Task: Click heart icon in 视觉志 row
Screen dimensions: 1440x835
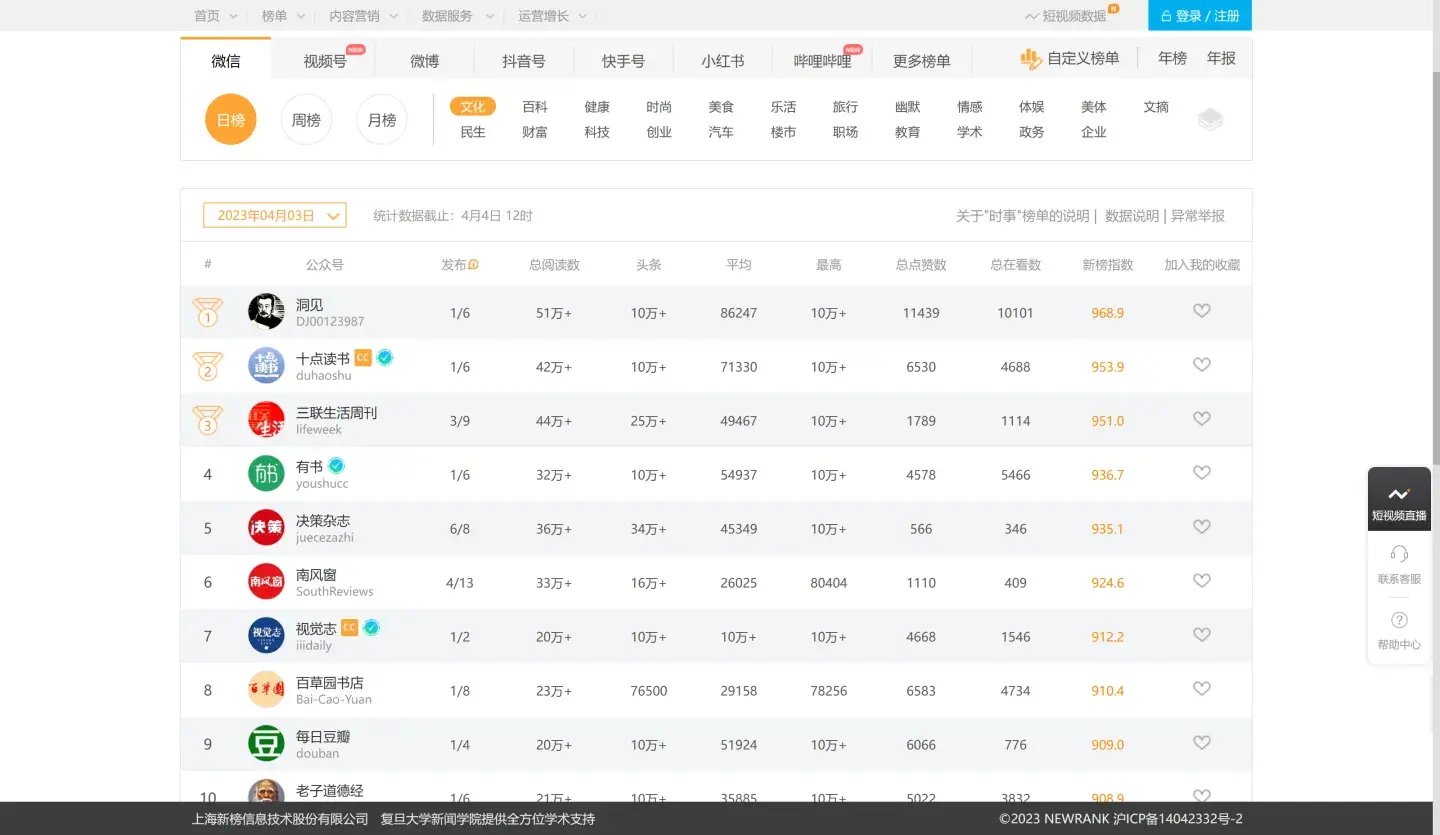Action: [x=1202, y=635]
